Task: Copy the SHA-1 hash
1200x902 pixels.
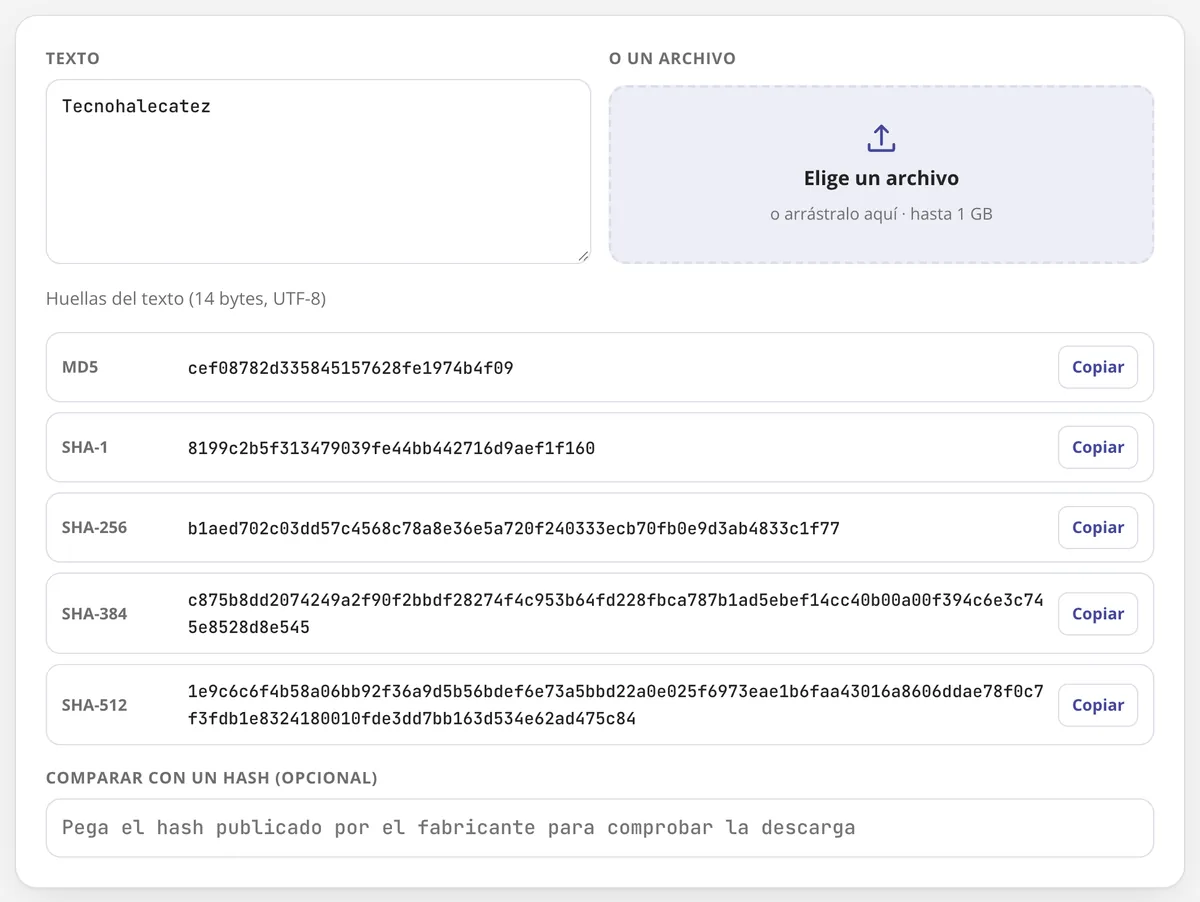Action: point(1098,447)
